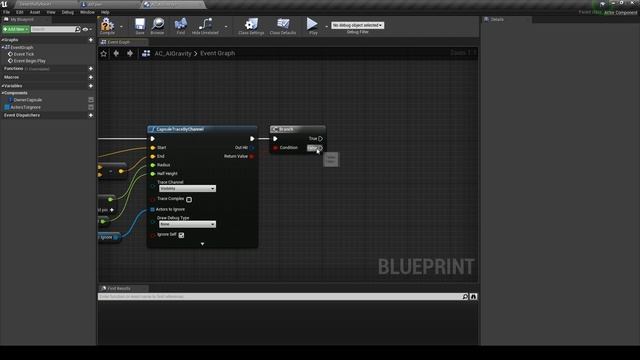
Task: Select Event Begin Play in graph list
Action: coord(29,61)
